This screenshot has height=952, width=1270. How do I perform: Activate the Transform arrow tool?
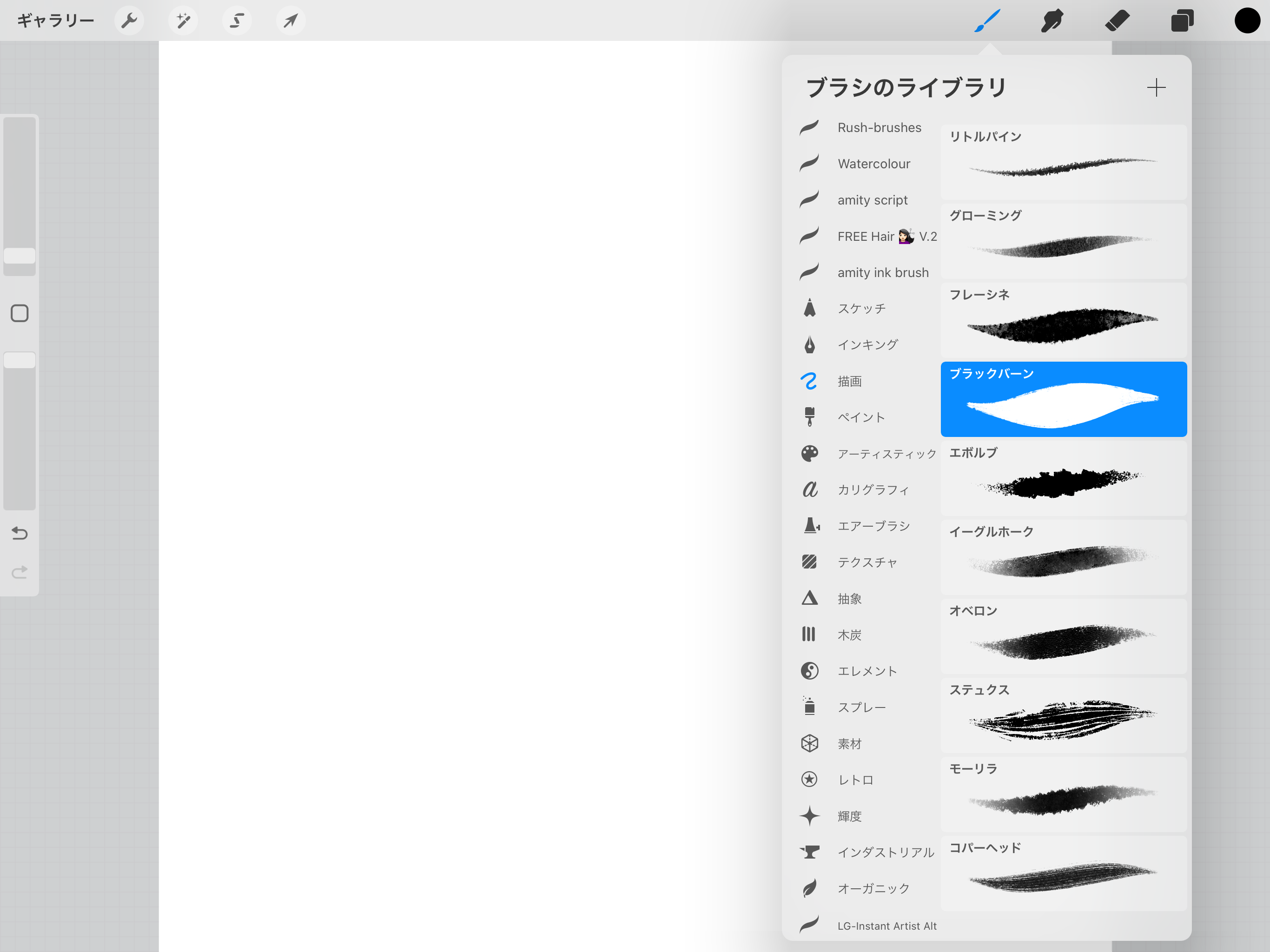[x=291, y=21]
